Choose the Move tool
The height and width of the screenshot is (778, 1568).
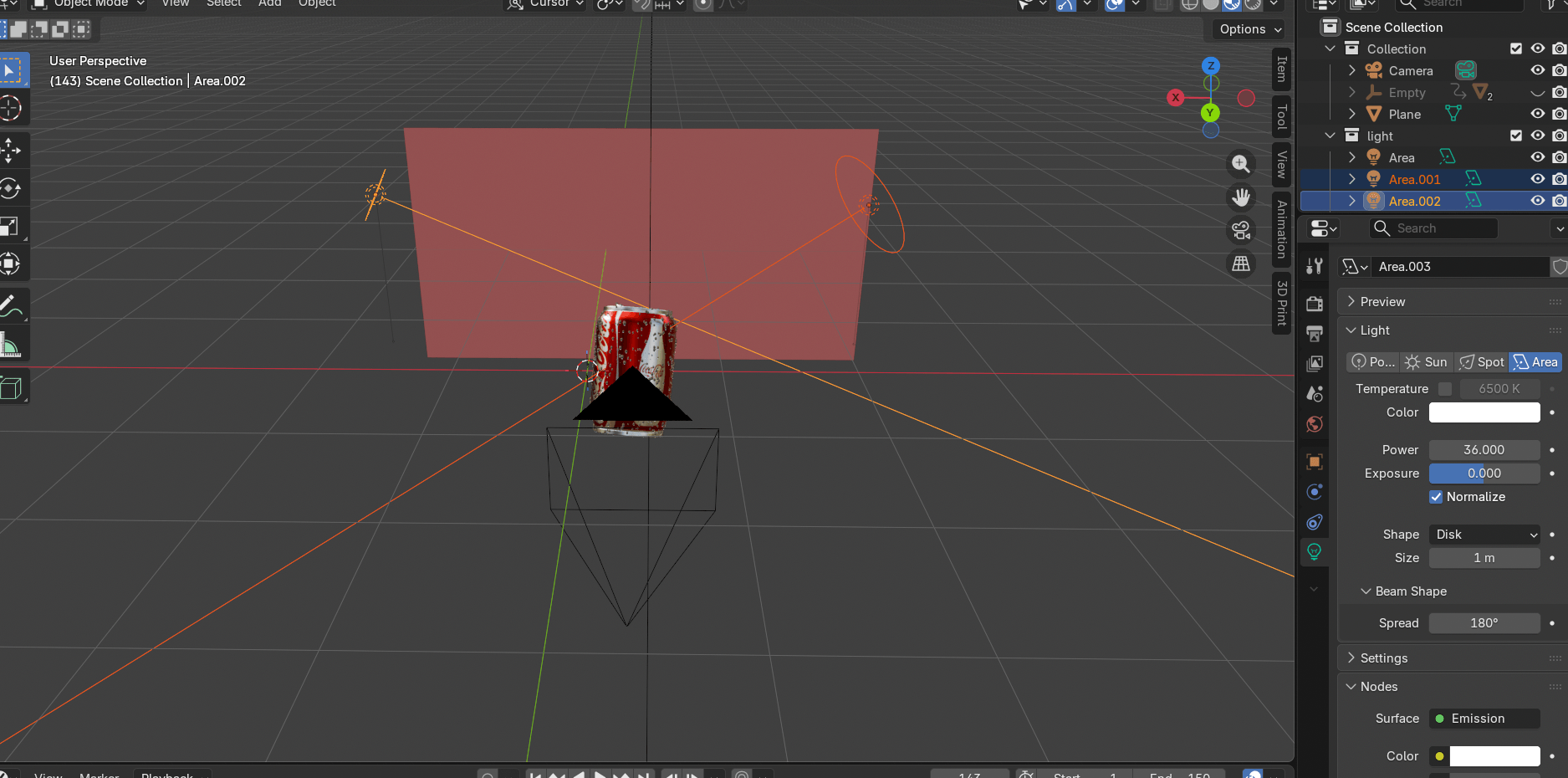point(11,151)
